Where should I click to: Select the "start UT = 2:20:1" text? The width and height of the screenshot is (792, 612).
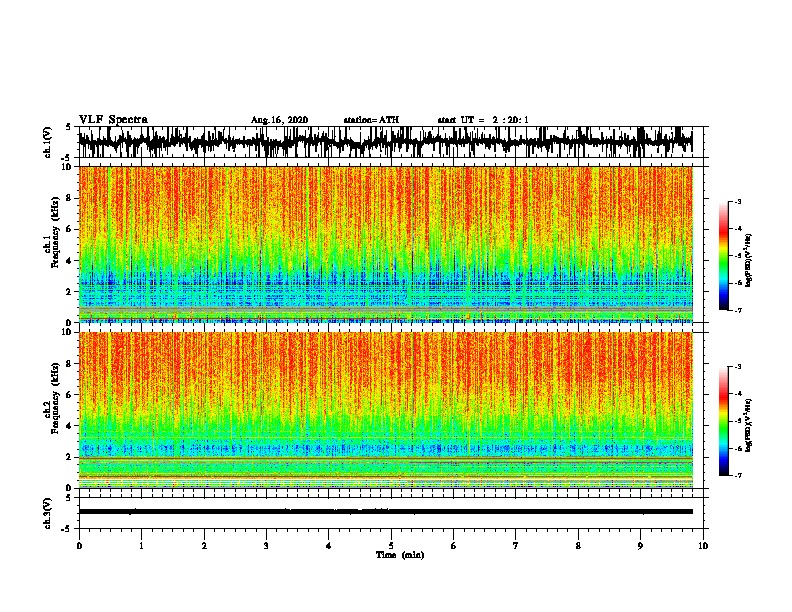click(483, 120)
